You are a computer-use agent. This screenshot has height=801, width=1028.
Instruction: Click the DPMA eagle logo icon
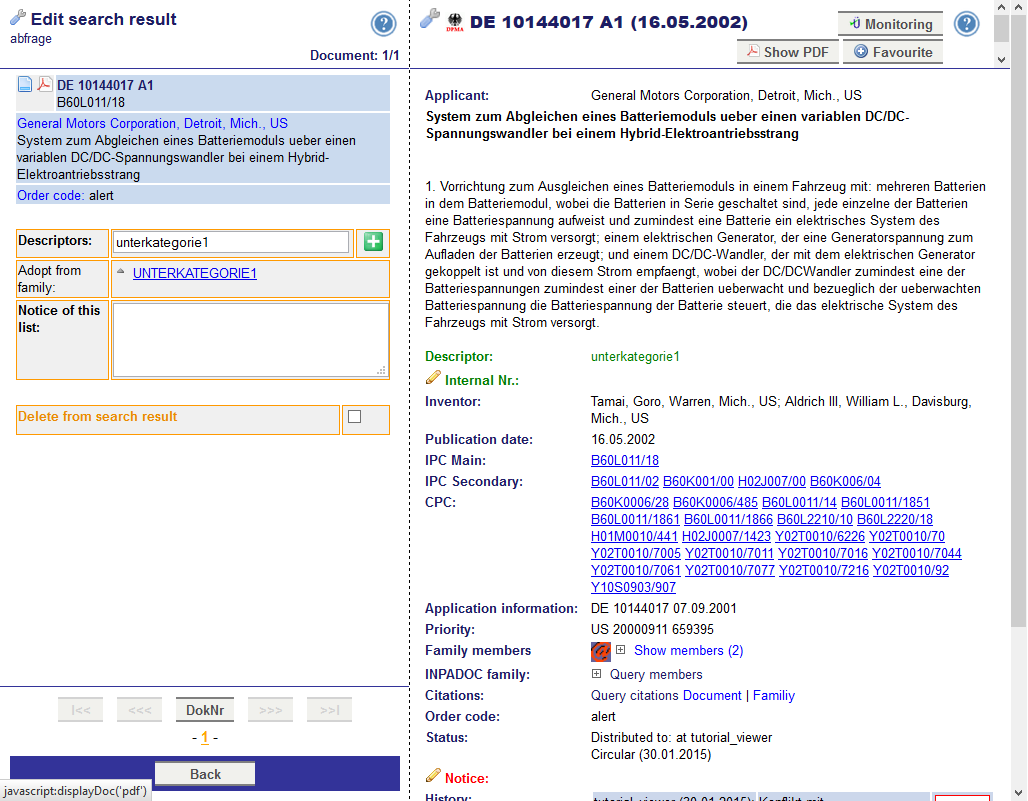tap(455, 23)
